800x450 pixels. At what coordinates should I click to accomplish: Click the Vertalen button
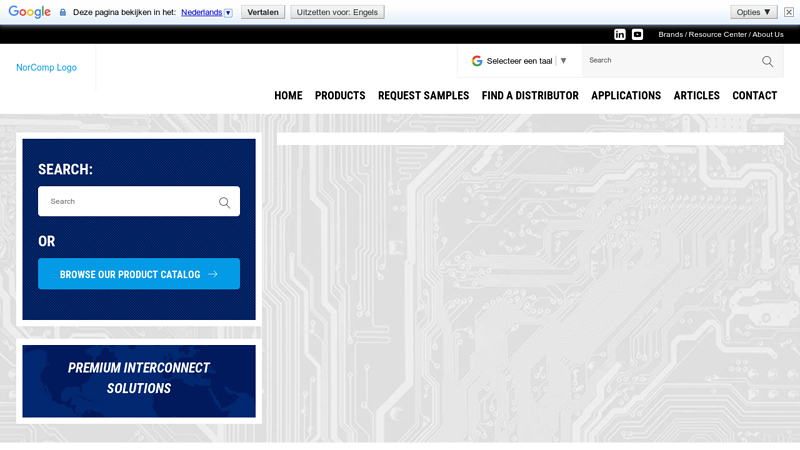[263, 12]
